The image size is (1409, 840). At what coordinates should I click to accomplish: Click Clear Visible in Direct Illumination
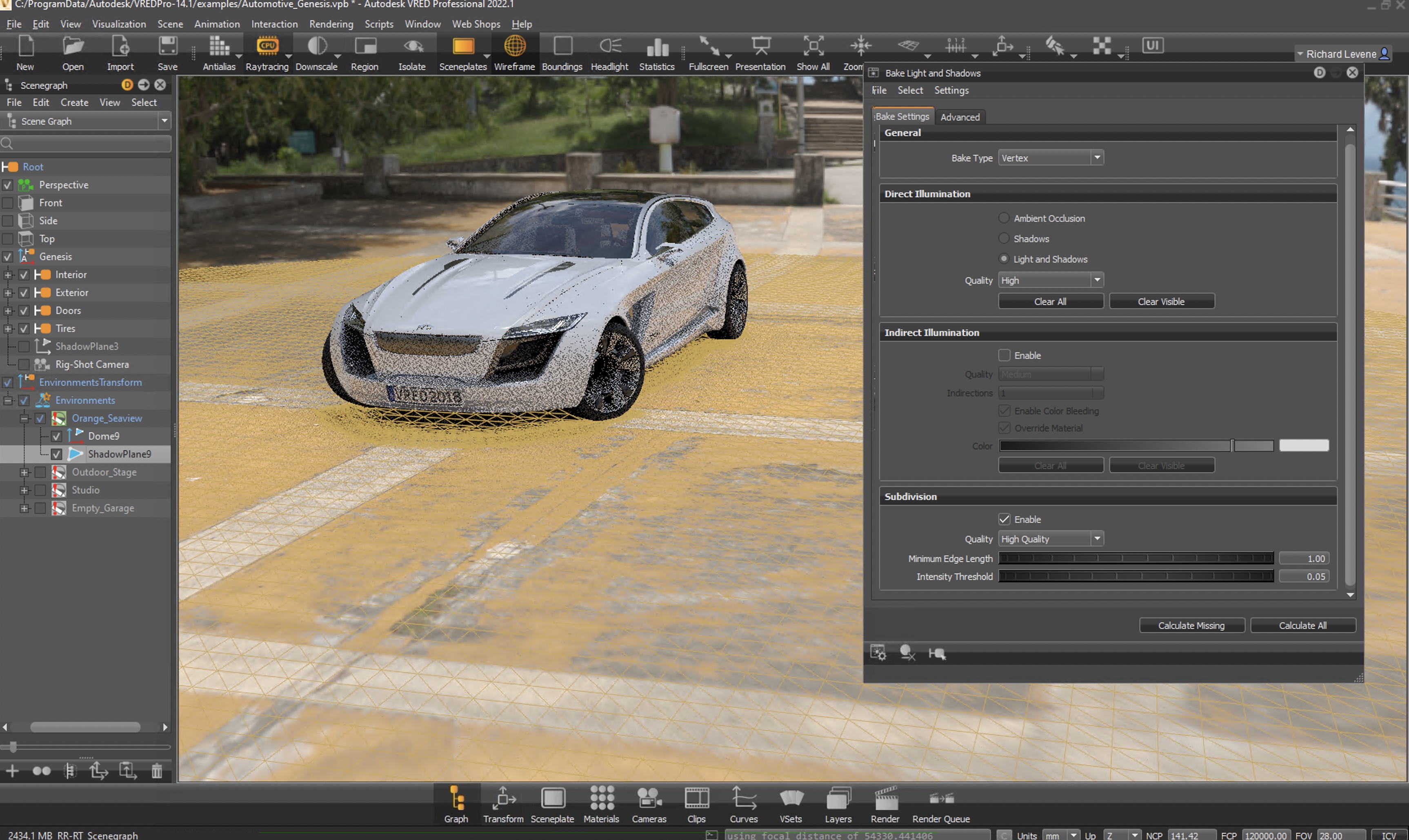click(x=1161, y=300)
